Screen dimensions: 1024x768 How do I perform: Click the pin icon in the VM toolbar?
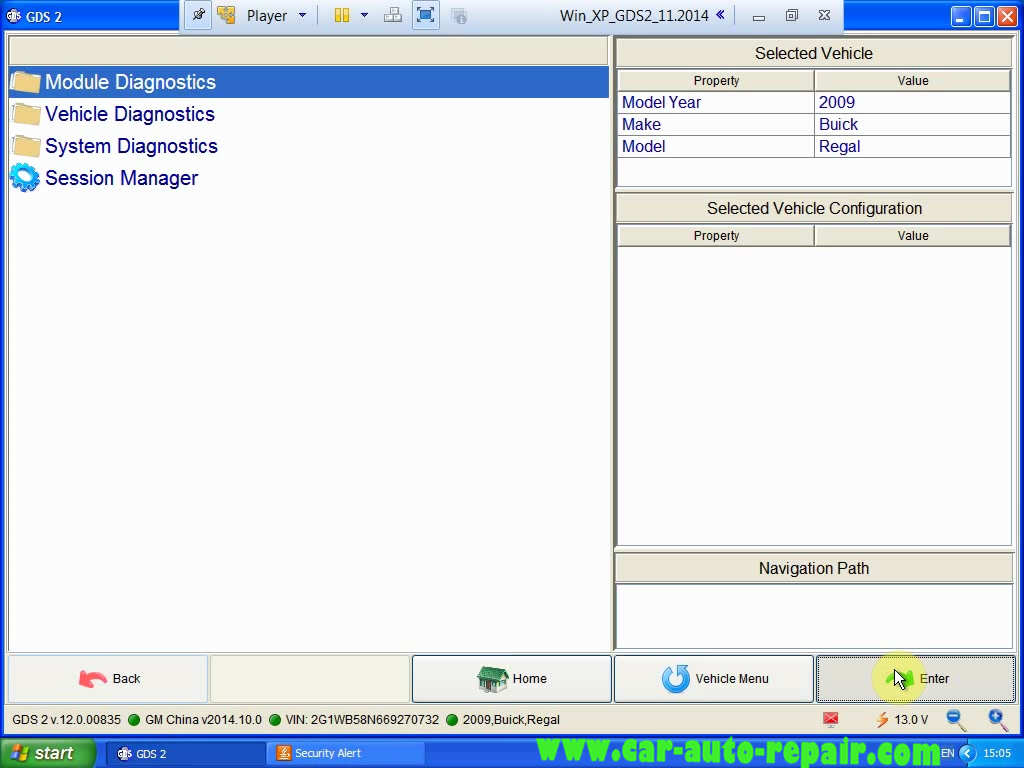pyautogui.click(x=198, y=15)
